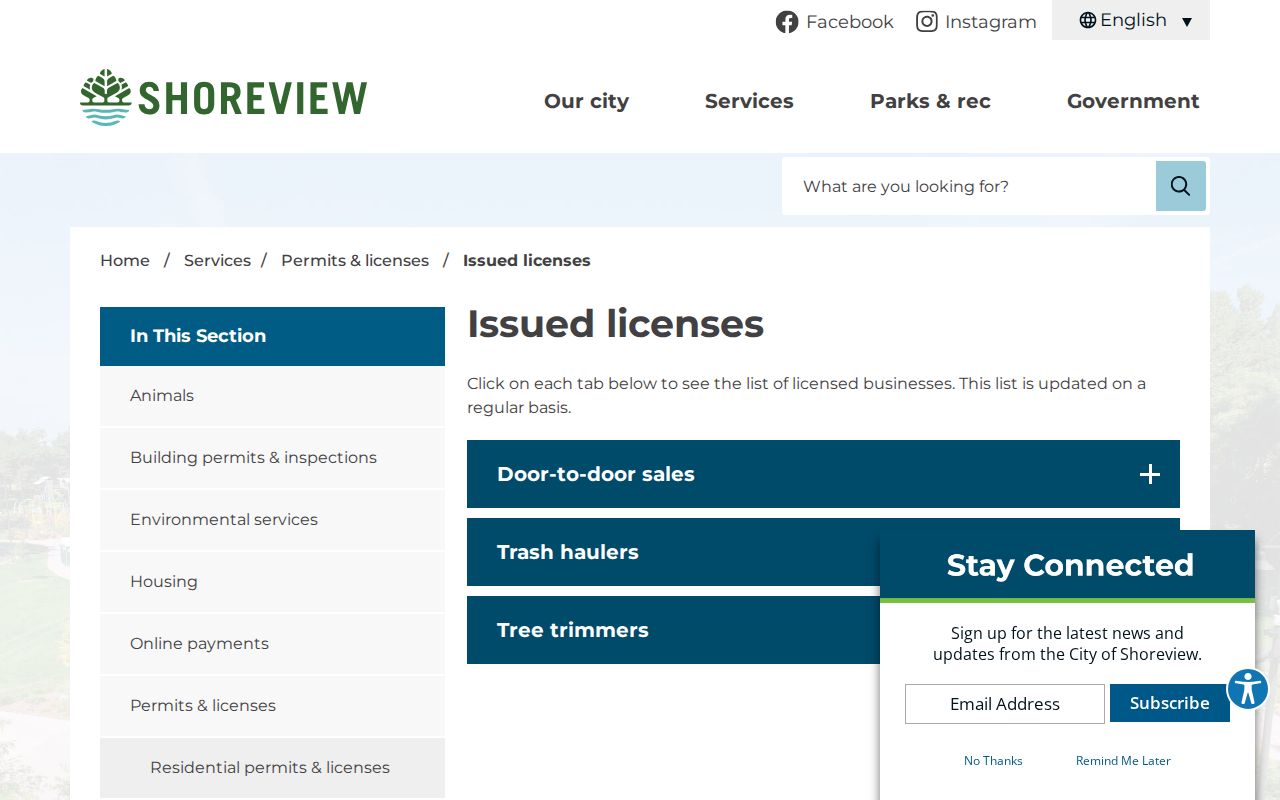This screenshot has height=800, width=1280.
Task: Open Housing sidebar link
Action: 272,582
